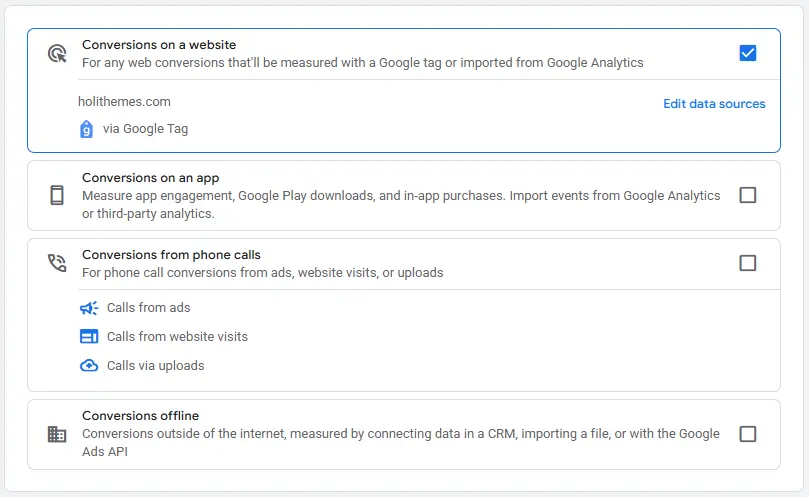Screen dimensions: 809x497
Task: Select Calls via uploads option
Action: point(155,366)
